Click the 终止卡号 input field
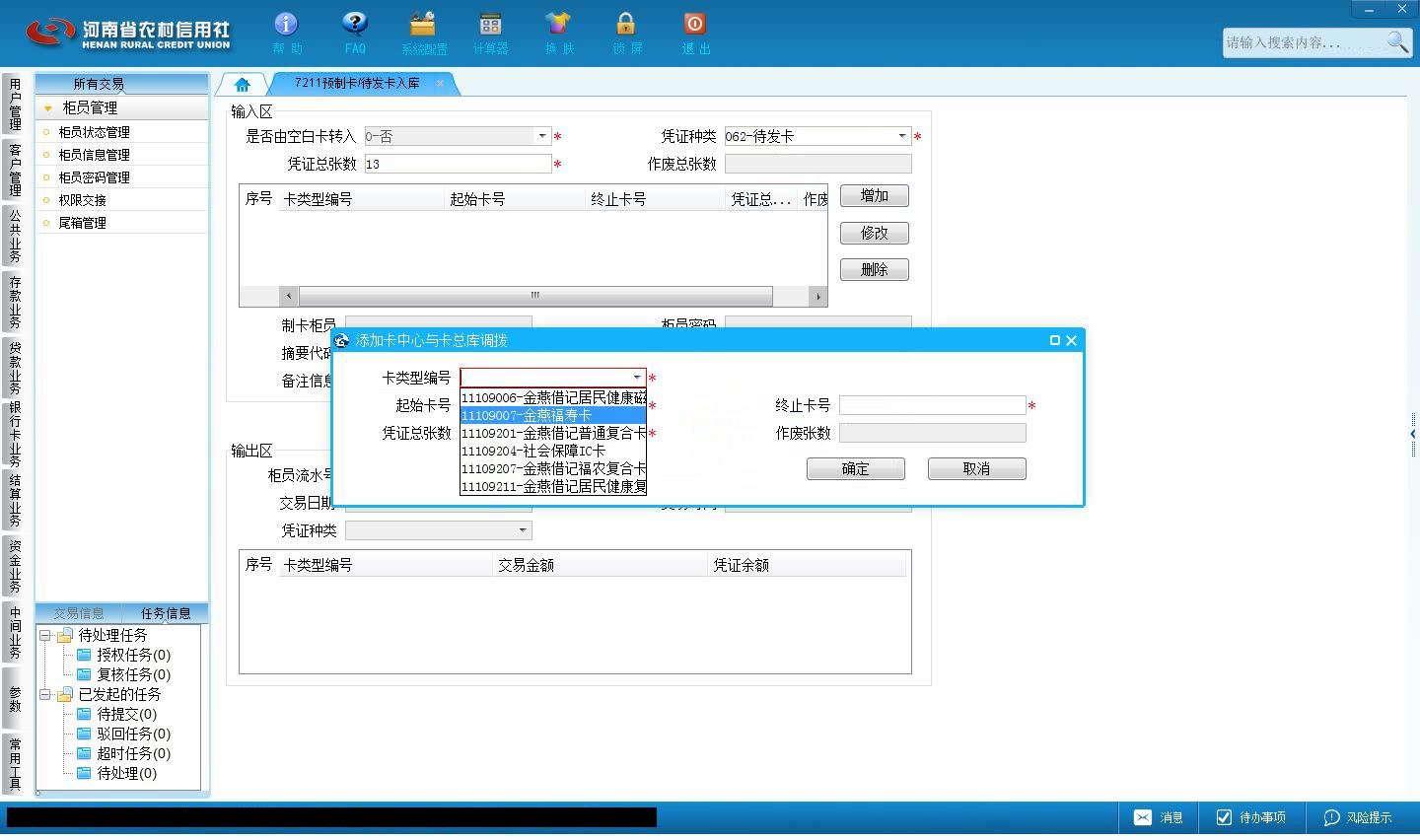 coord(932,405)
